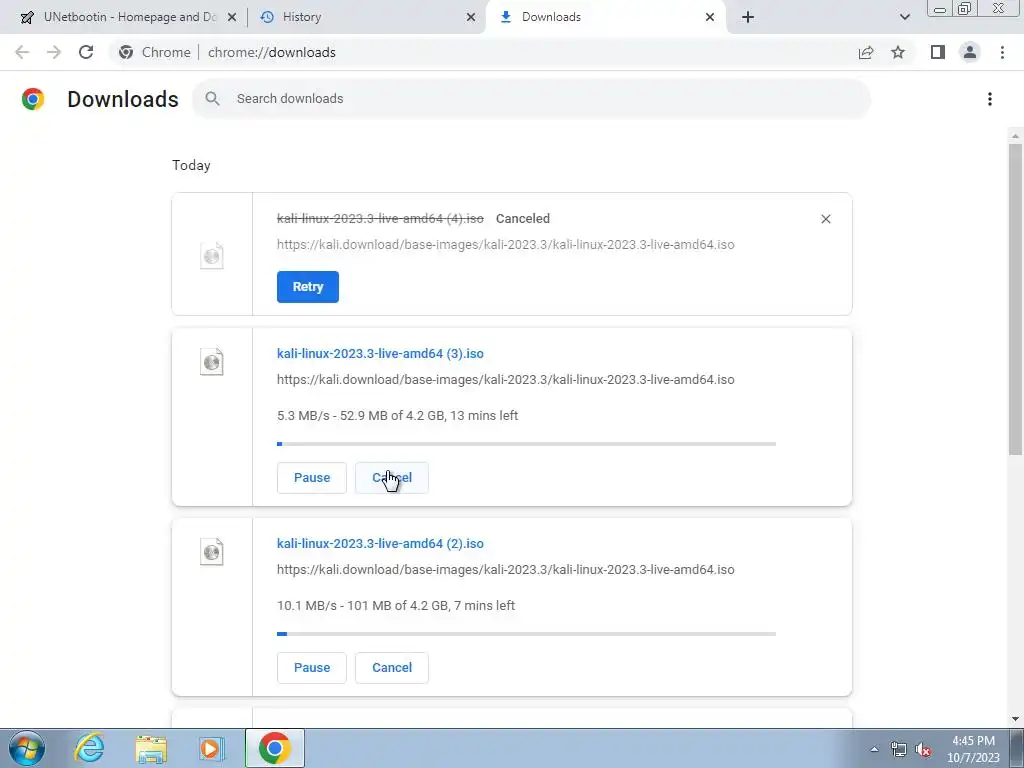Viewport: 1024px width, 768px height.
Task: Open the kali-linux-2023.3-live-amd64 (3).iso file link
Action: (380, 353)
